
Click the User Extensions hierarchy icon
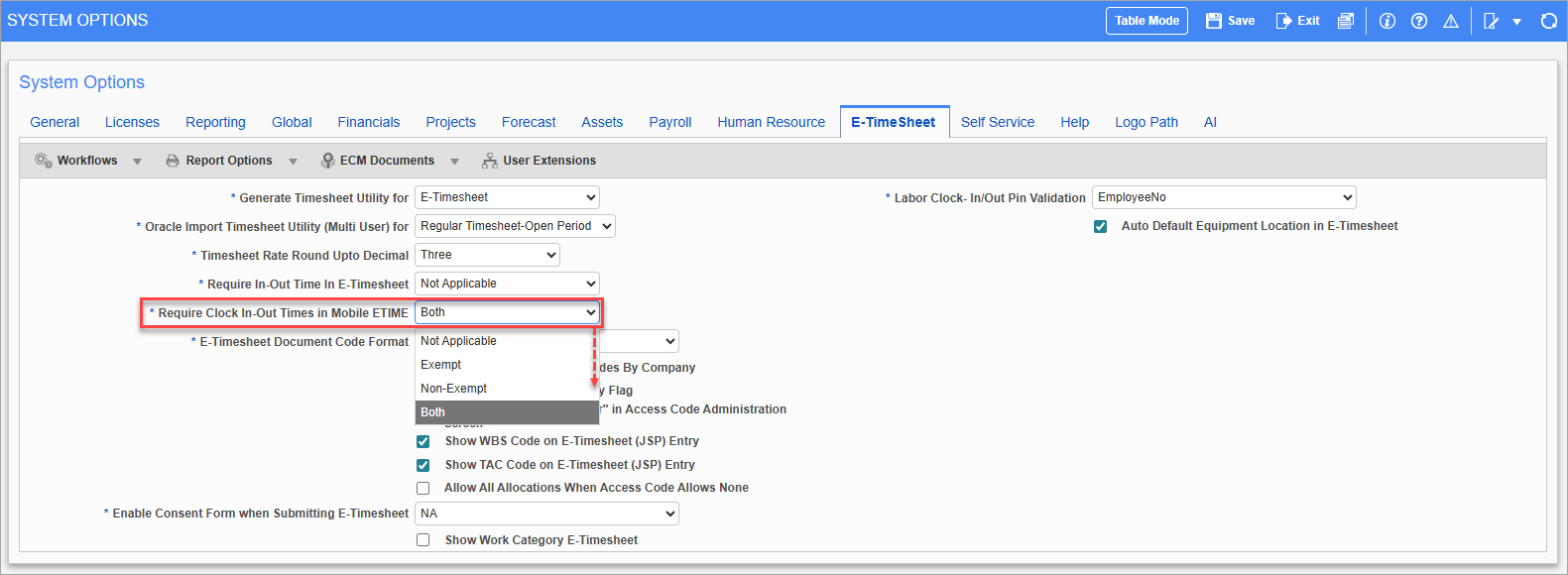click(x=490, y=161)
